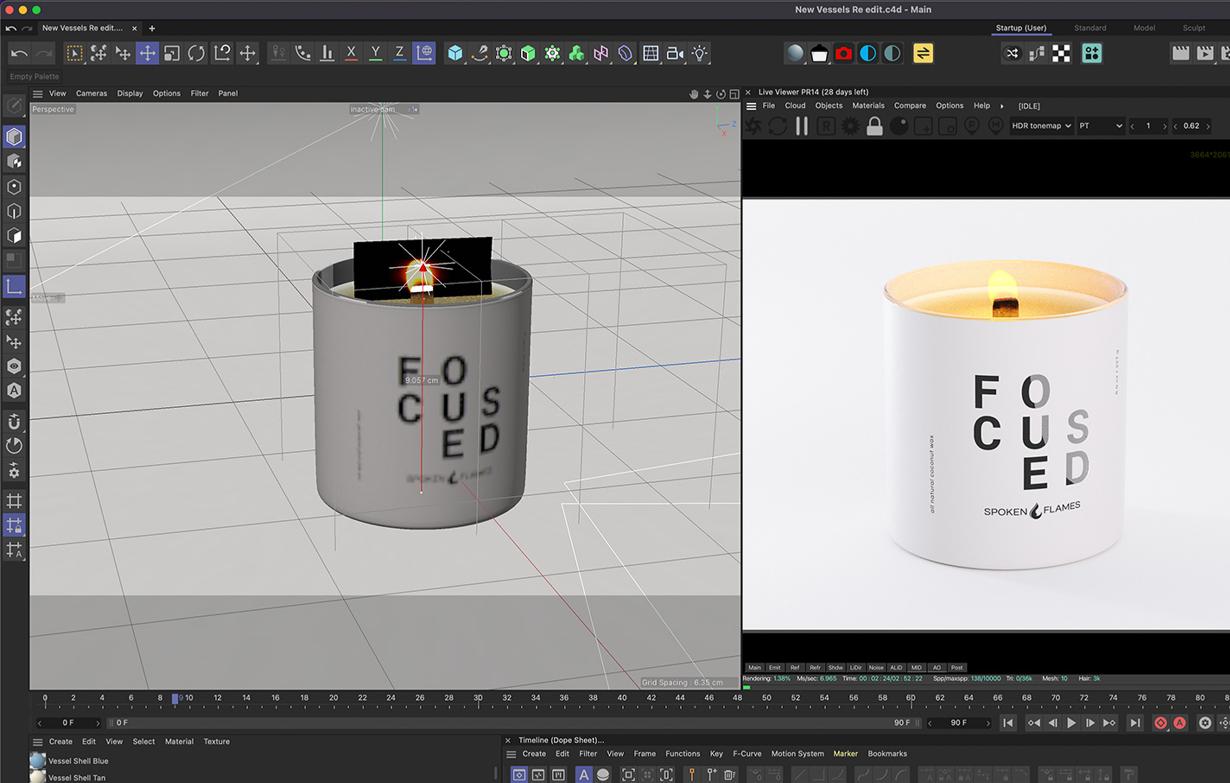1230x783 pixels.
Task: Restart Live Viewer render refresh icon
Action: [777, 126]
